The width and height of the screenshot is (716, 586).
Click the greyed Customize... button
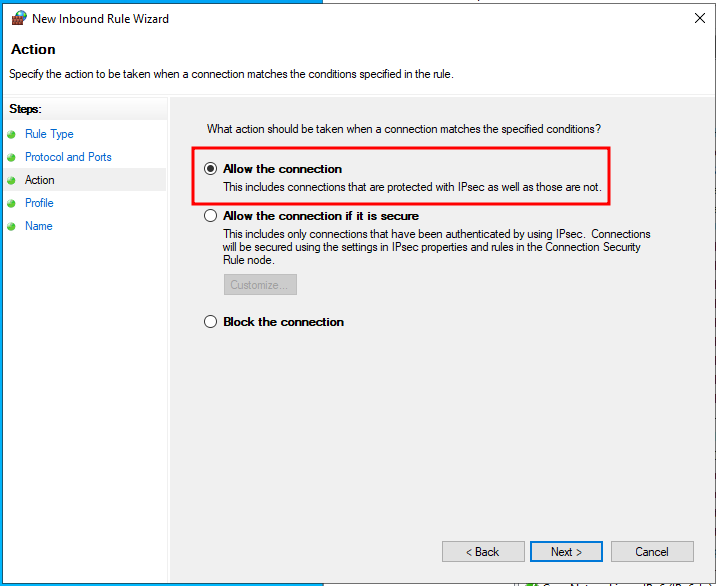coord(260,285)
